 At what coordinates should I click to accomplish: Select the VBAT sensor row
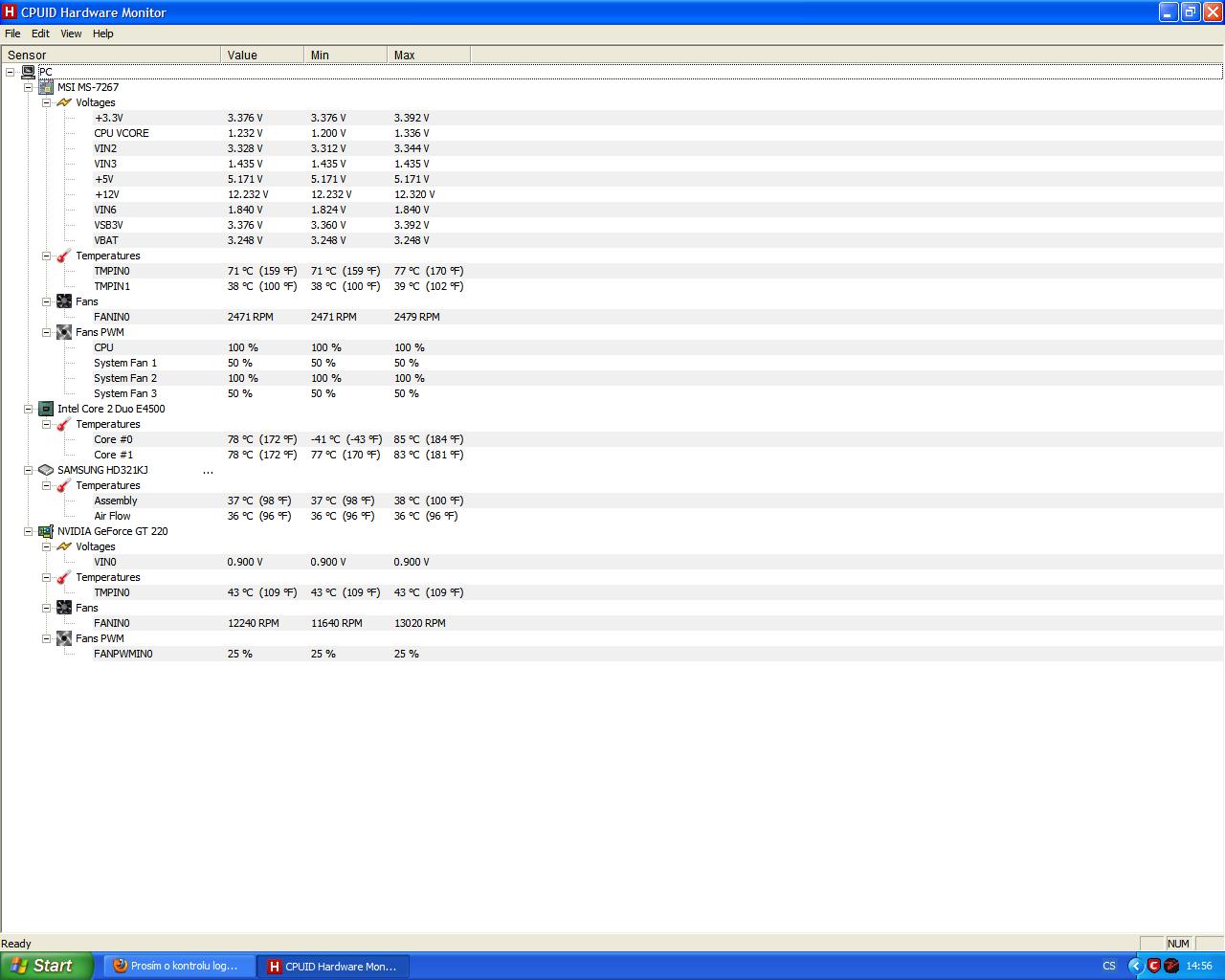tap(612, 240)
